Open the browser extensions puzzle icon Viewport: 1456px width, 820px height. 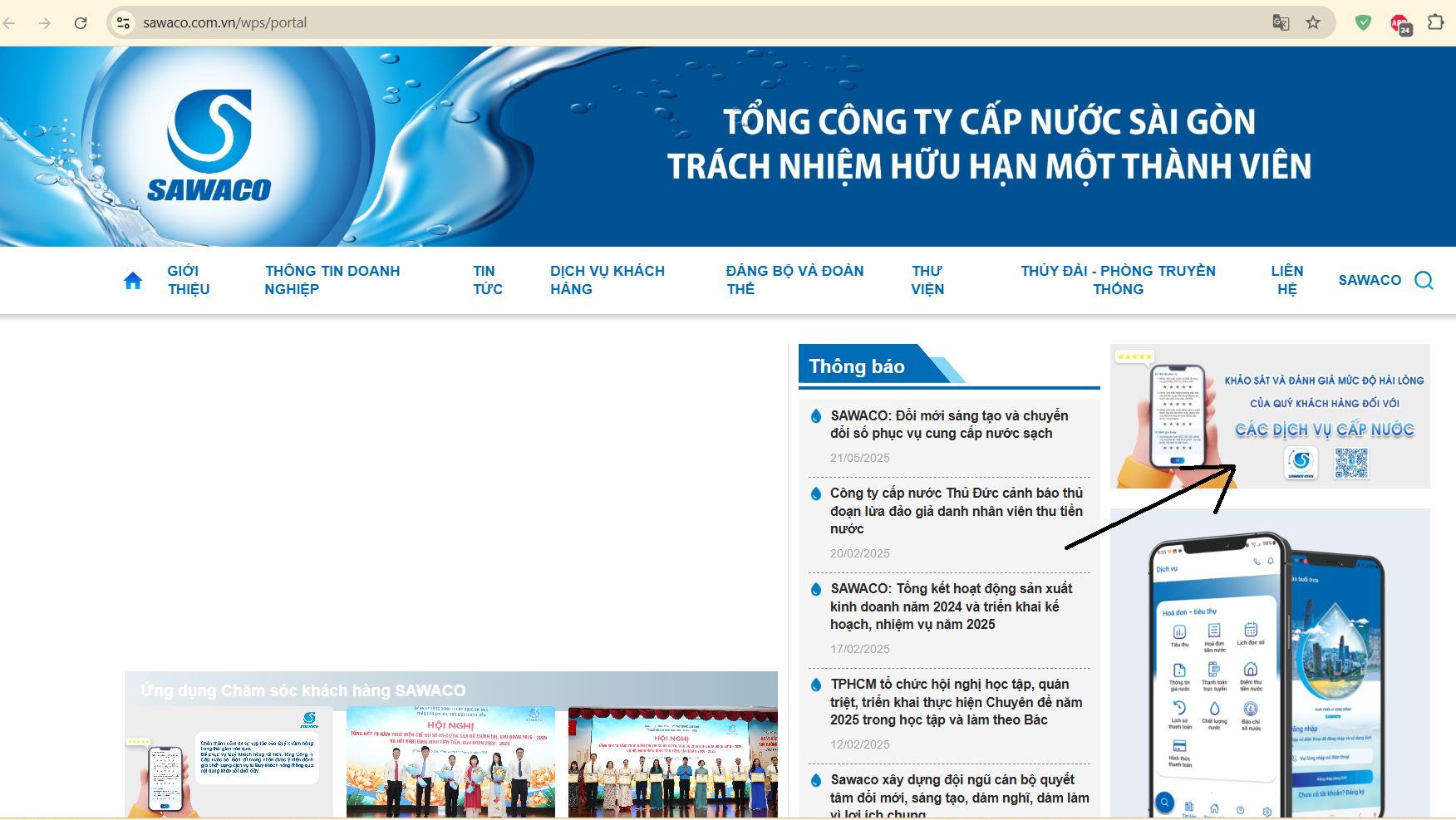point(1437,22)
